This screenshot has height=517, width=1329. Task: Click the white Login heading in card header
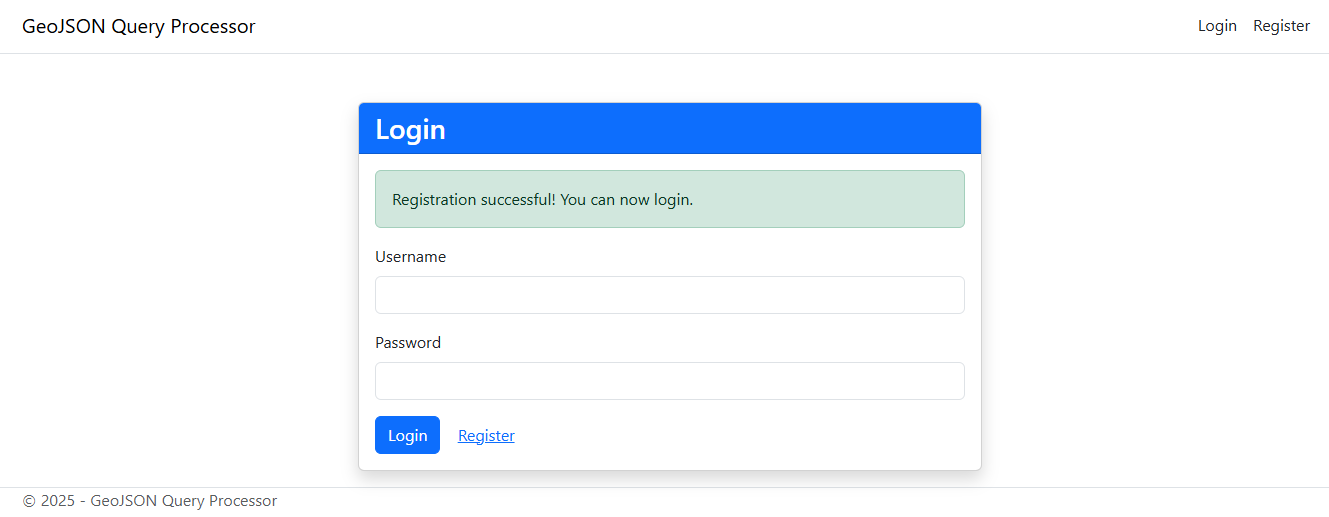(410, 130)
